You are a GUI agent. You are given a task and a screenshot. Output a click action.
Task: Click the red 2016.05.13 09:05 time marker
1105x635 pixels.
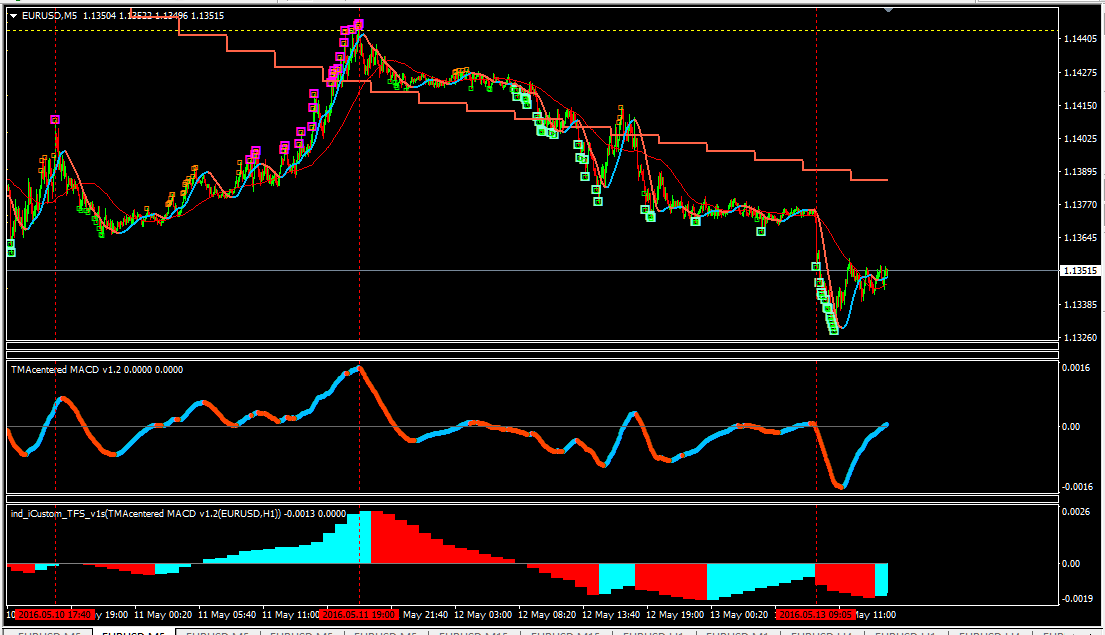pos(816,615)
